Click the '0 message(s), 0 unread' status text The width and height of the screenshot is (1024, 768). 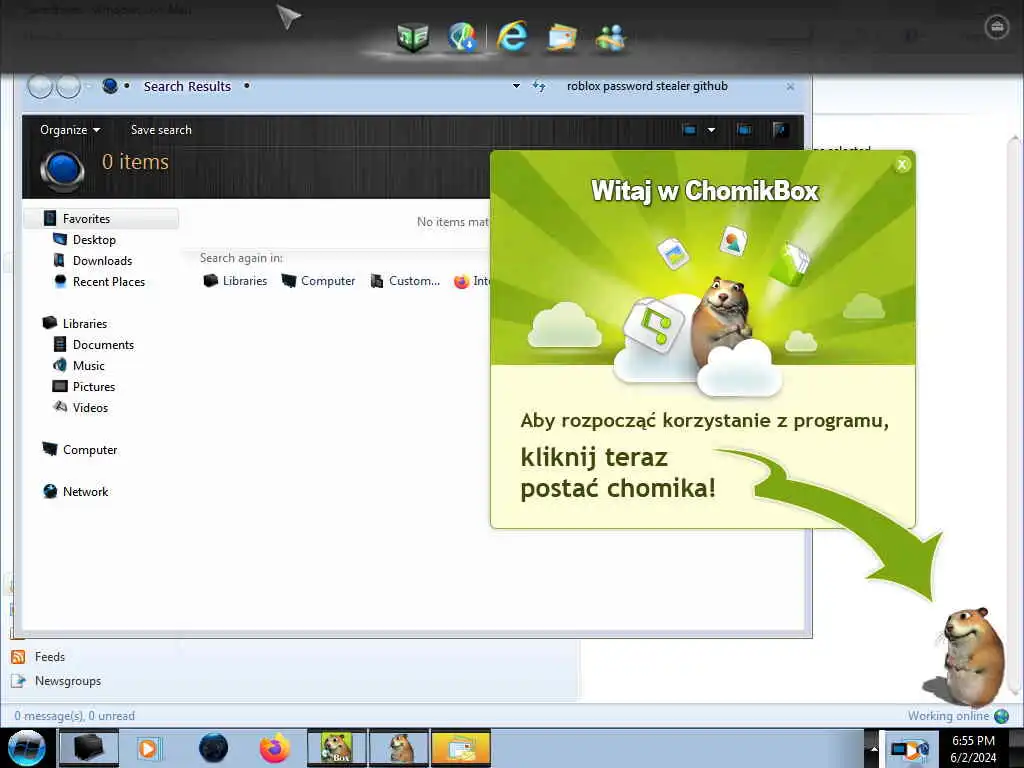(74, 716)
